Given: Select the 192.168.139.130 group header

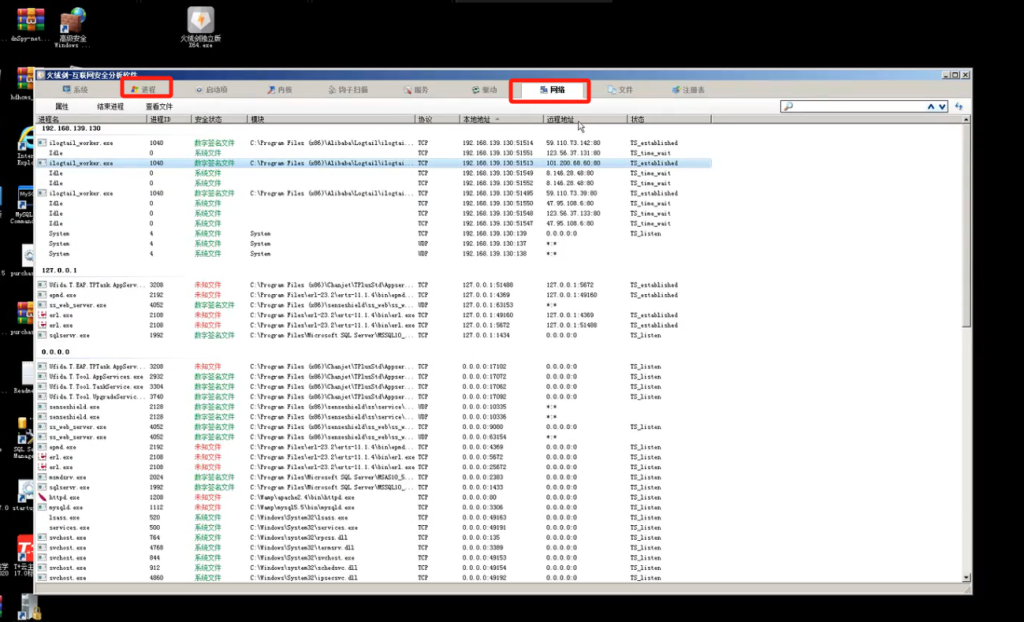Looking at the screenshot, I should pyautogui.click(x=71, y=129).
